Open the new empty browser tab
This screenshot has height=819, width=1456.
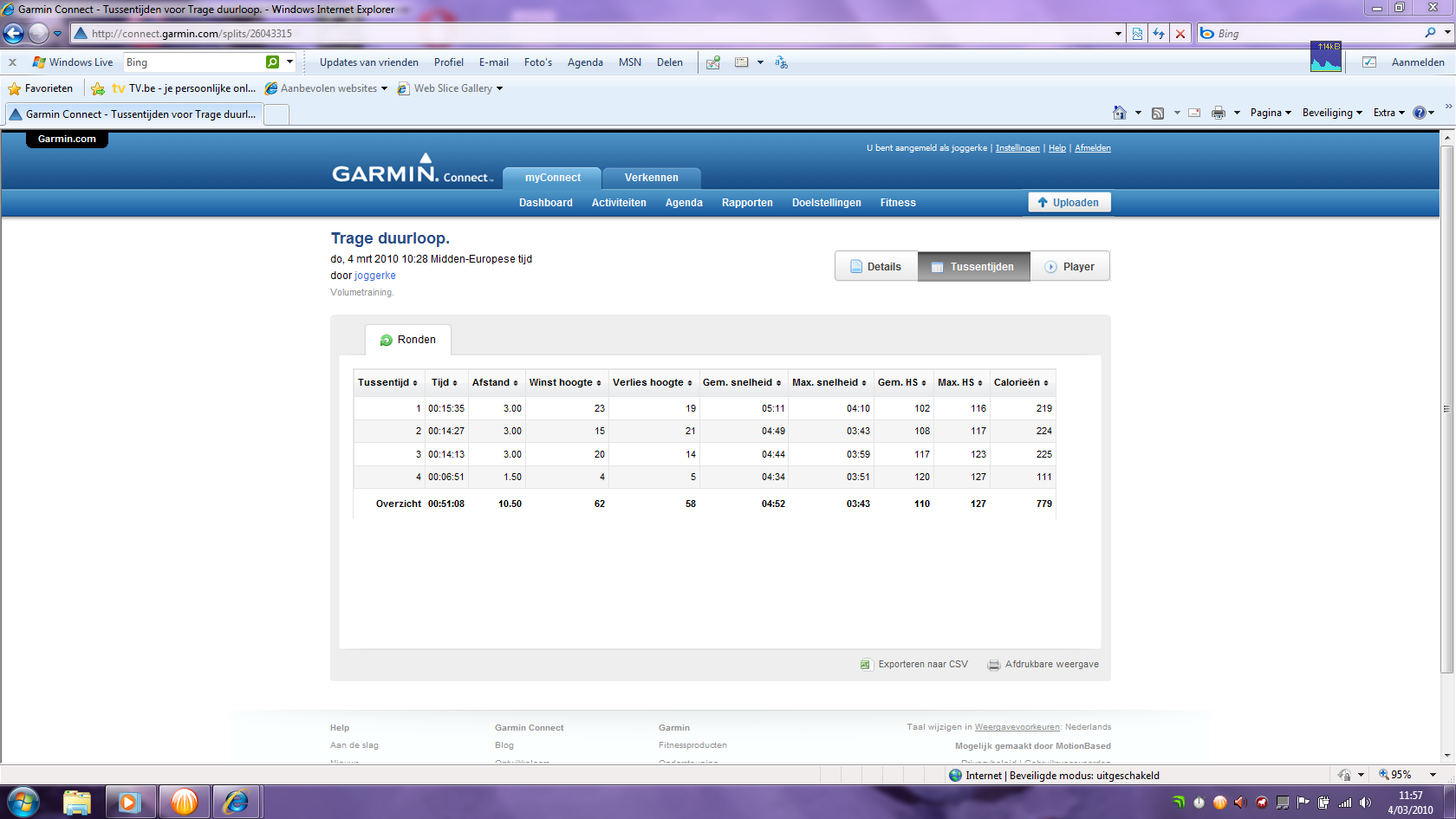(276, 114)
